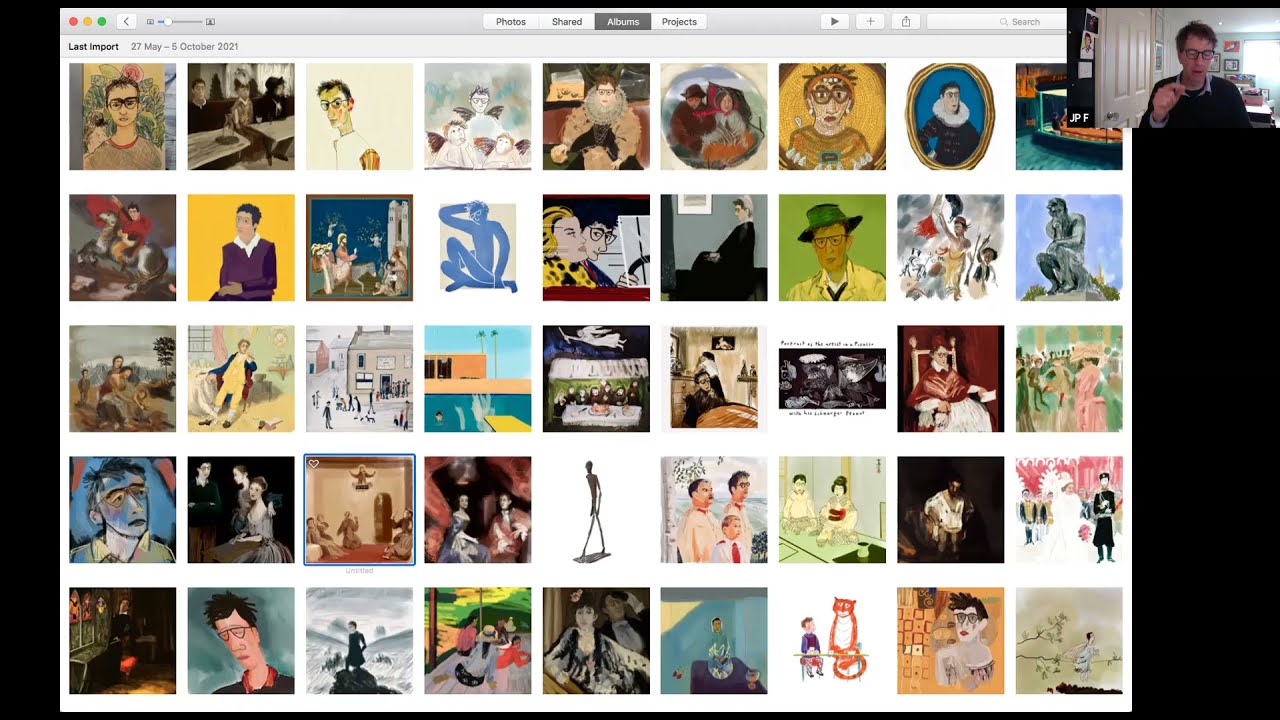Select the Albums tab
The height and width of the screenshot is (720, 1280).
click(623, 21)
